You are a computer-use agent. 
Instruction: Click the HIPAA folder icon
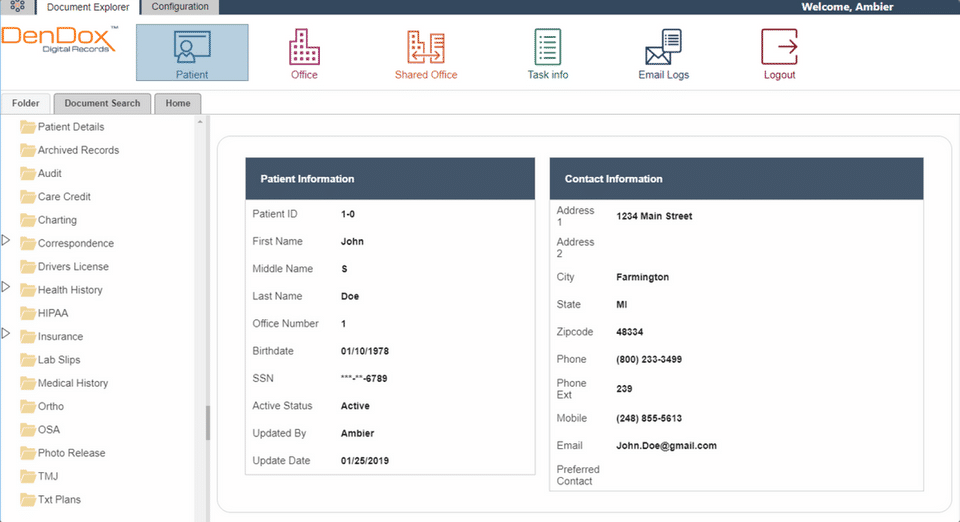(28, 313)
